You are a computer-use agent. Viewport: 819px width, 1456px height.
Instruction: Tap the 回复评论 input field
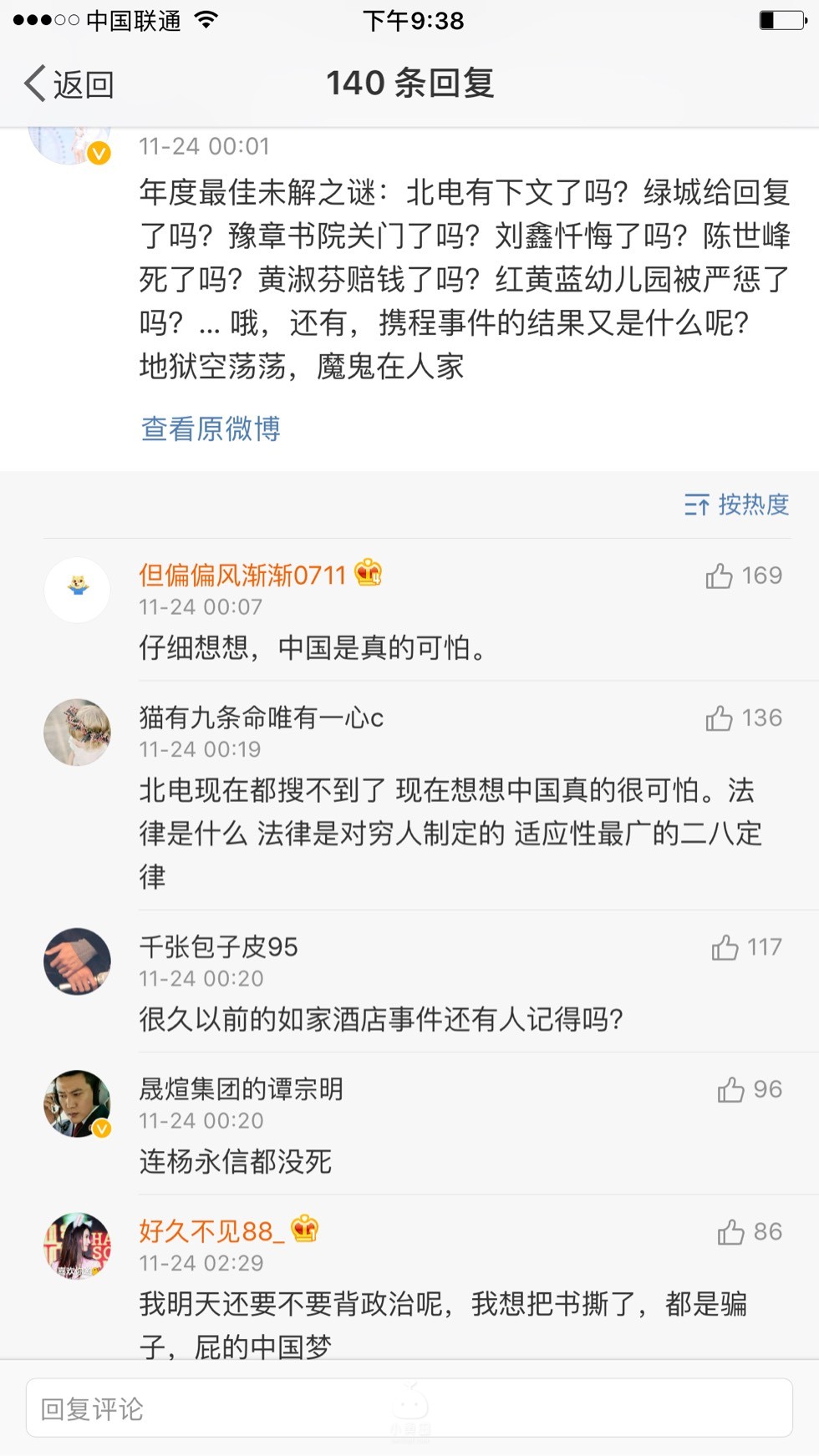[x=409, y=1408]
